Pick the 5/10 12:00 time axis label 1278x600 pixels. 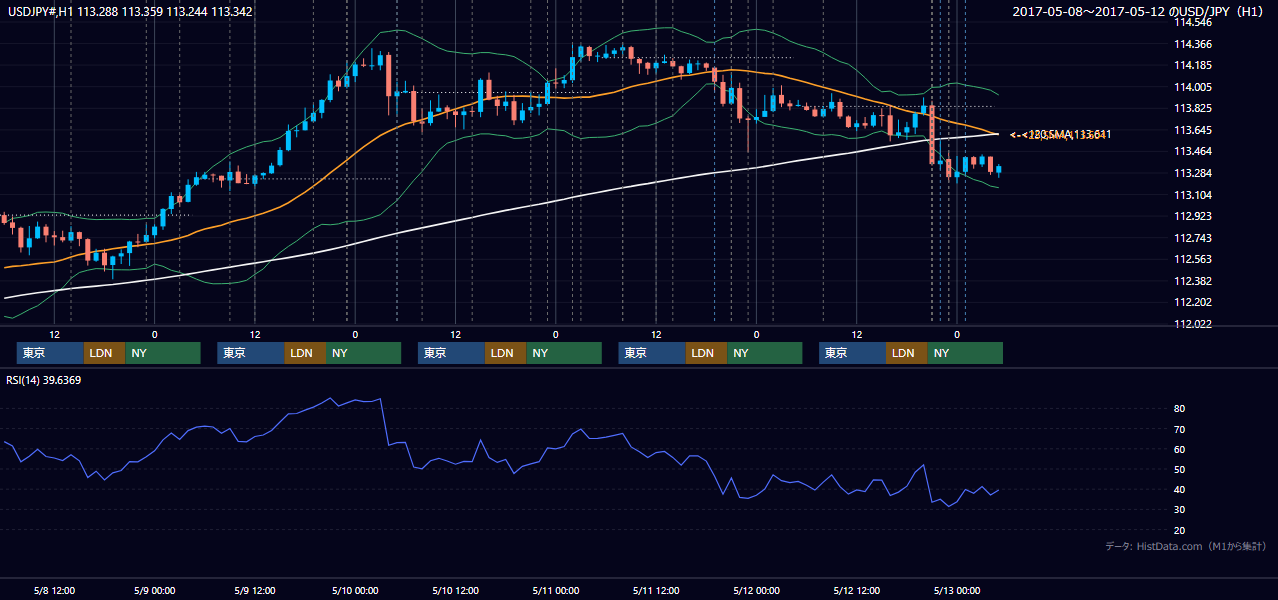pyautogui.click(x=455, y=590)
